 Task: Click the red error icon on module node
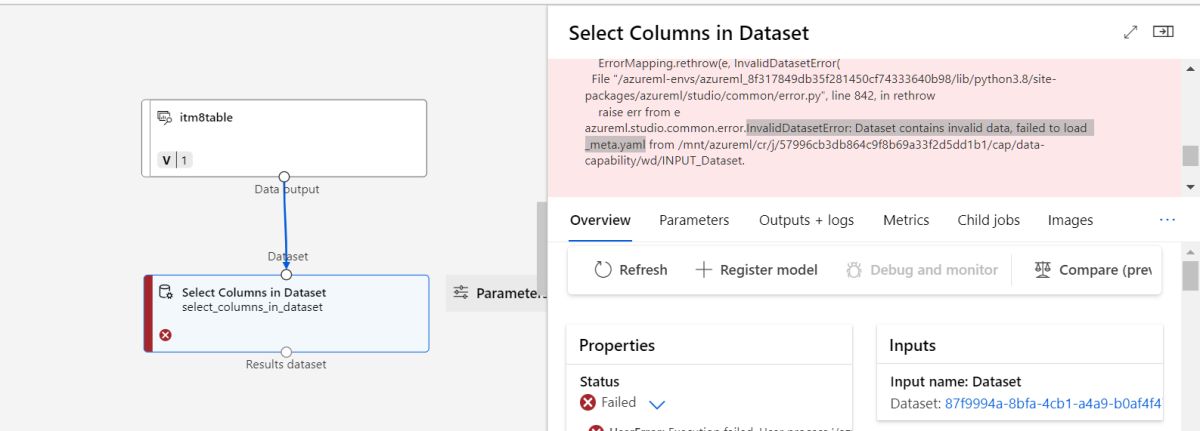tap(166, 335)
